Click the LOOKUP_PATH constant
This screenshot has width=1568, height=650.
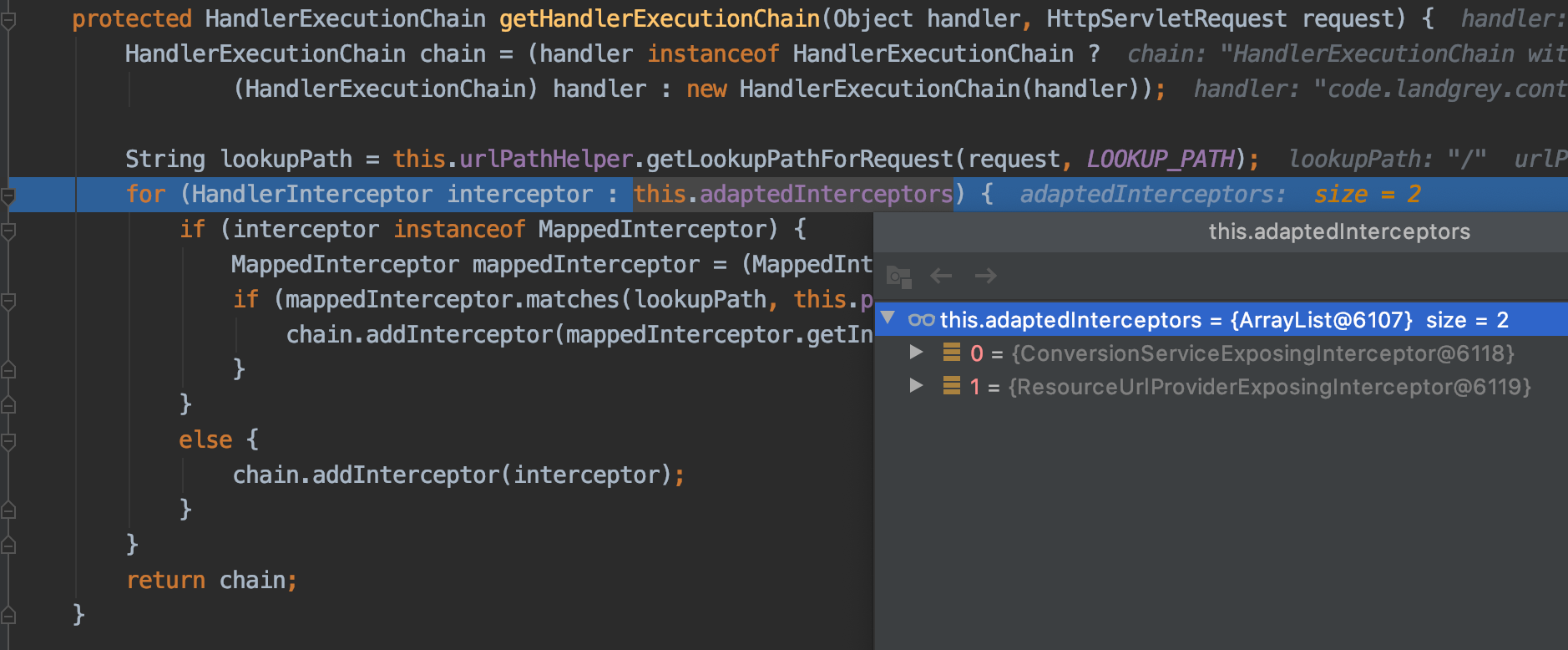(1161, 159)
